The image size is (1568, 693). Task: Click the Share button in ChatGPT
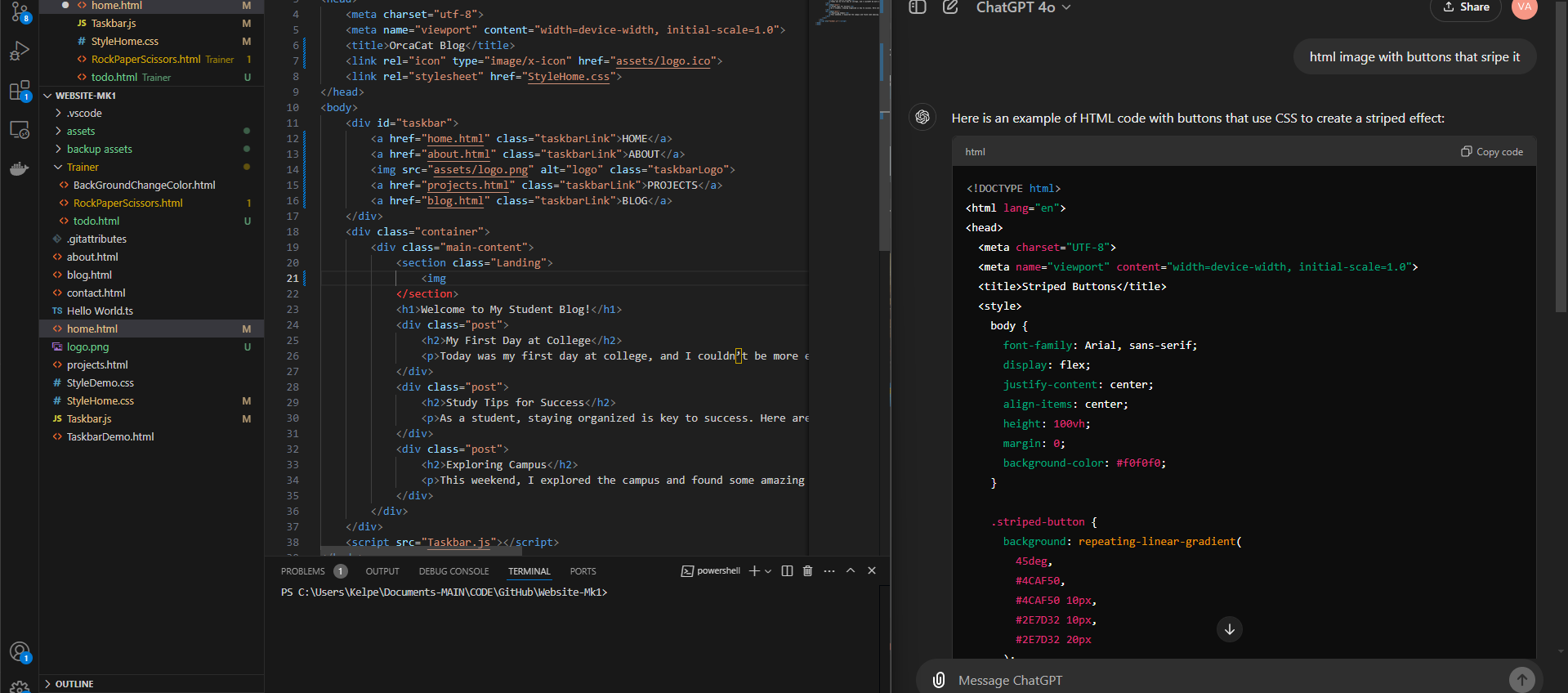click(1466, 7)
